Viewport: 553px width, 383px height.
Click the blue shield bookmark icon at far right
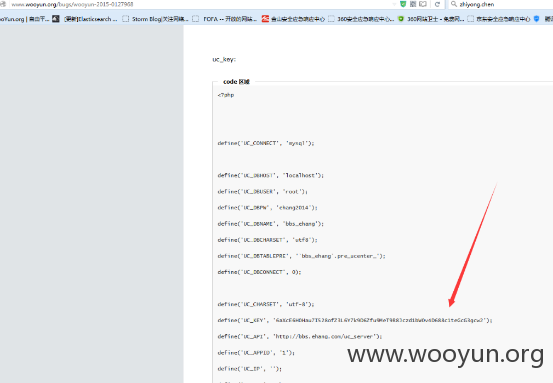536,19
